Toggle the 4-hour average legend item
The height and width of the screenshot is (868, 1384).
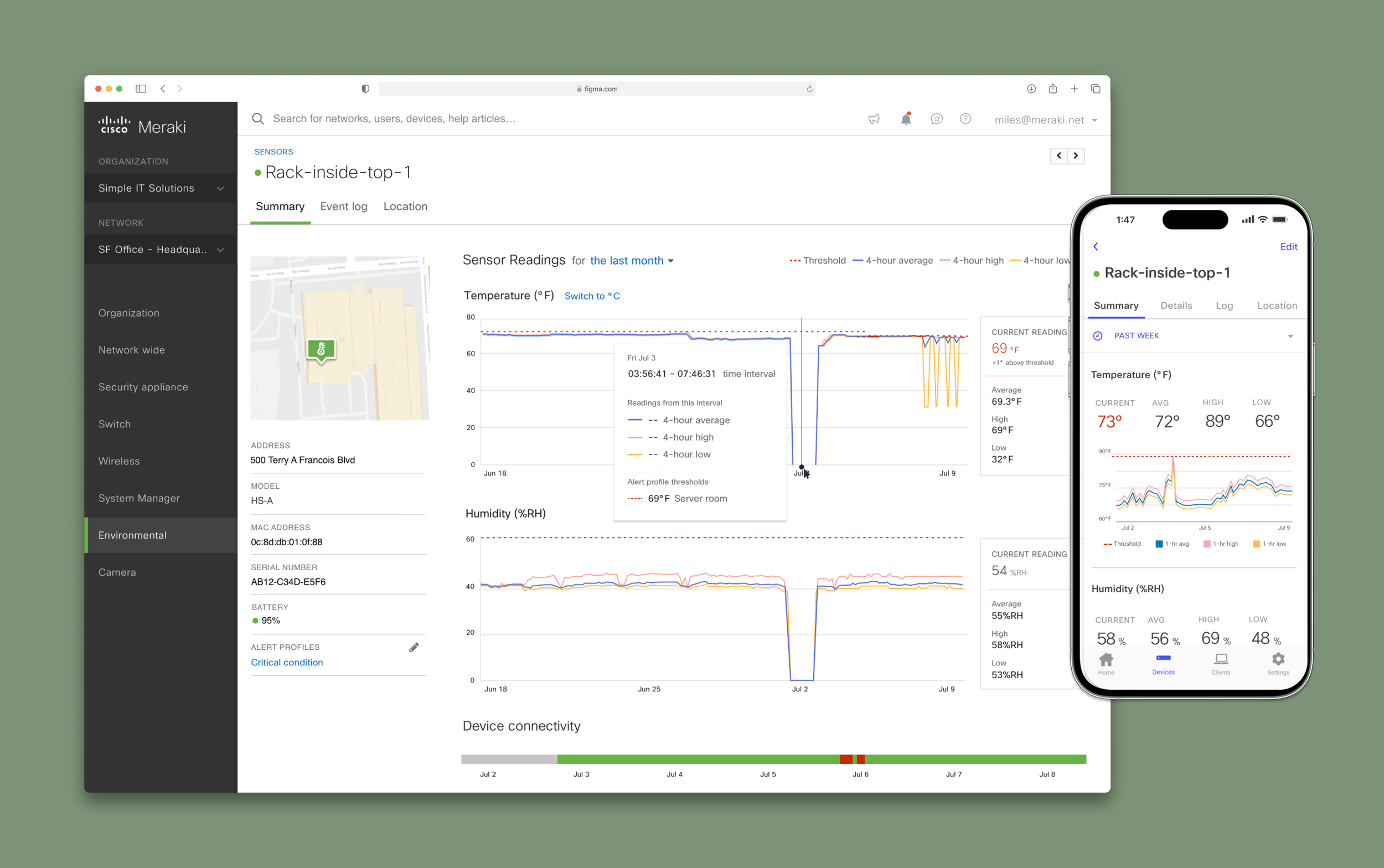pyautogui.click(x=892, y=261)
